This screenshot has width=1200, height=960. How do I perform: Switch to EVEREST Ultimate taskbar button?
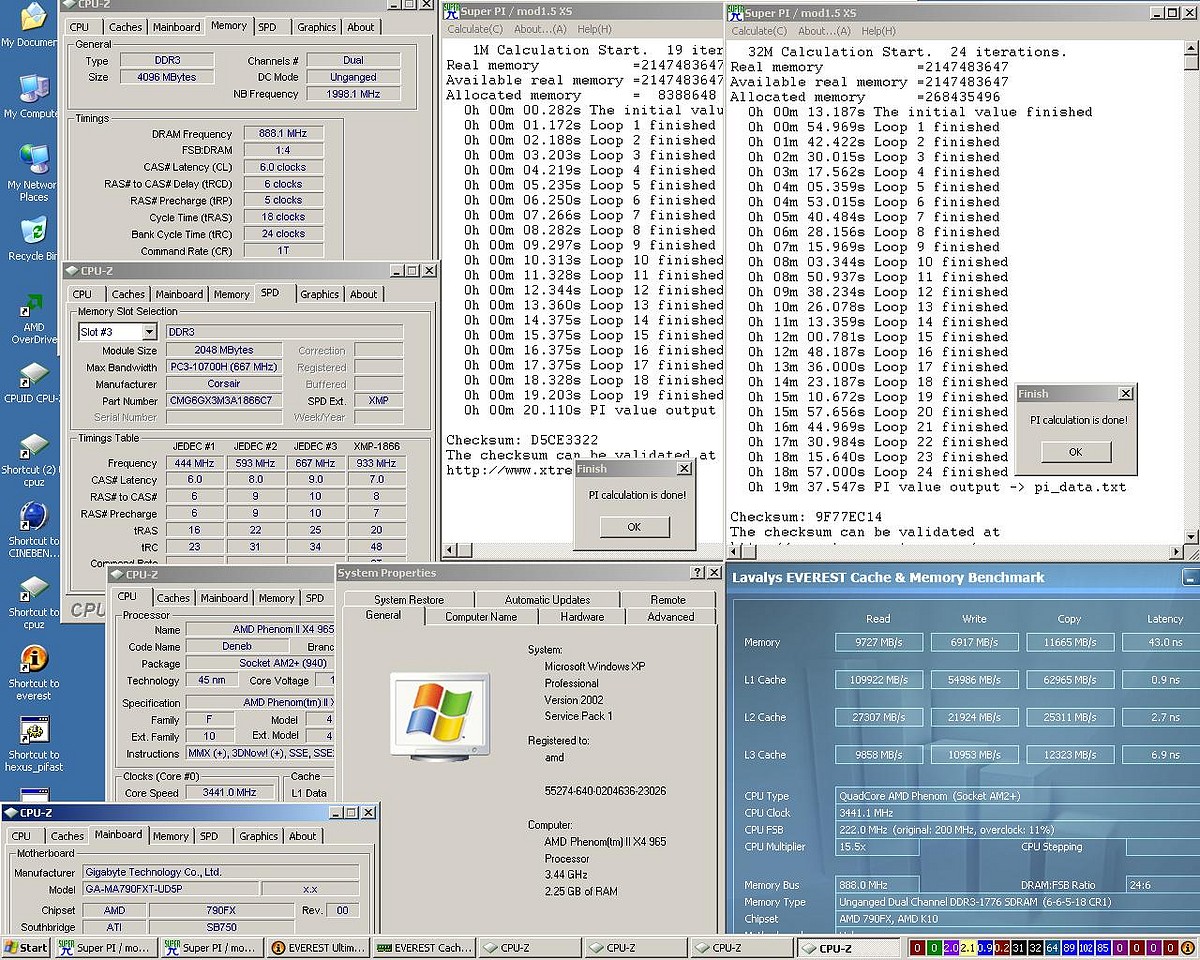pos(317,948)
